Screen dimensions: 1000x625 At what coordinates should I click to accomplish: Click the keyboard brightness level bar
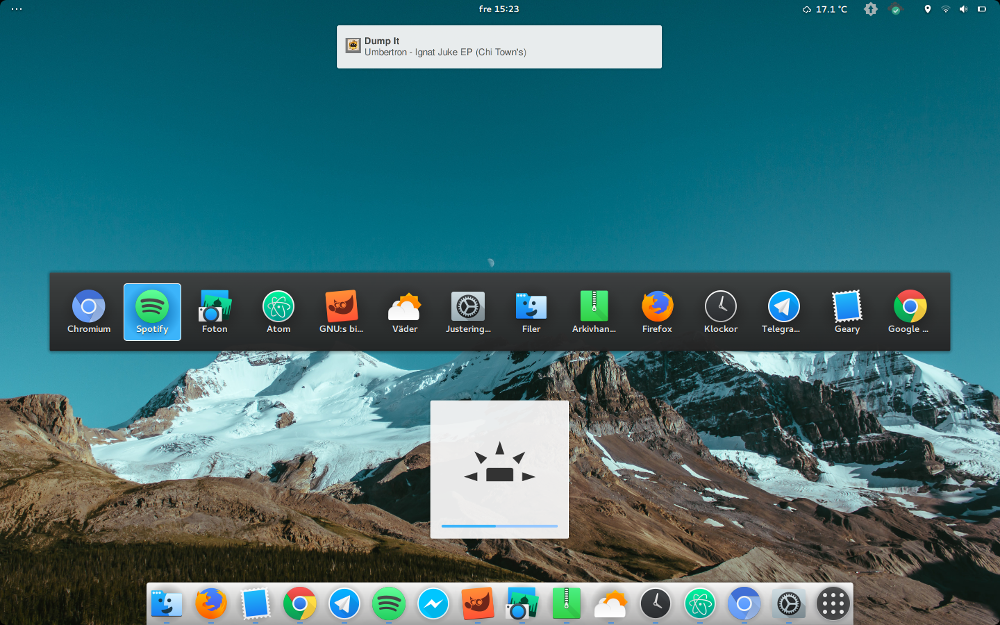click(x=499, y=526)
